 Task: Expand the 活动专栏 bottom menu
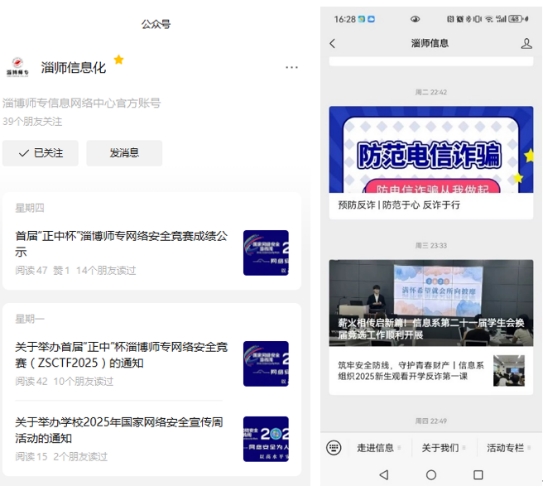click(x=508, y=448)
